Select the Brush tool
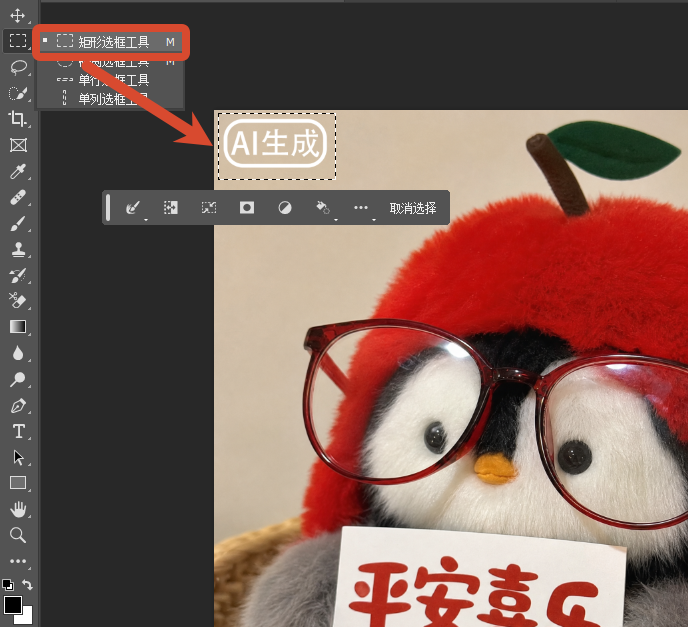This screenshot has height=627, width=688. pos(18,224)
